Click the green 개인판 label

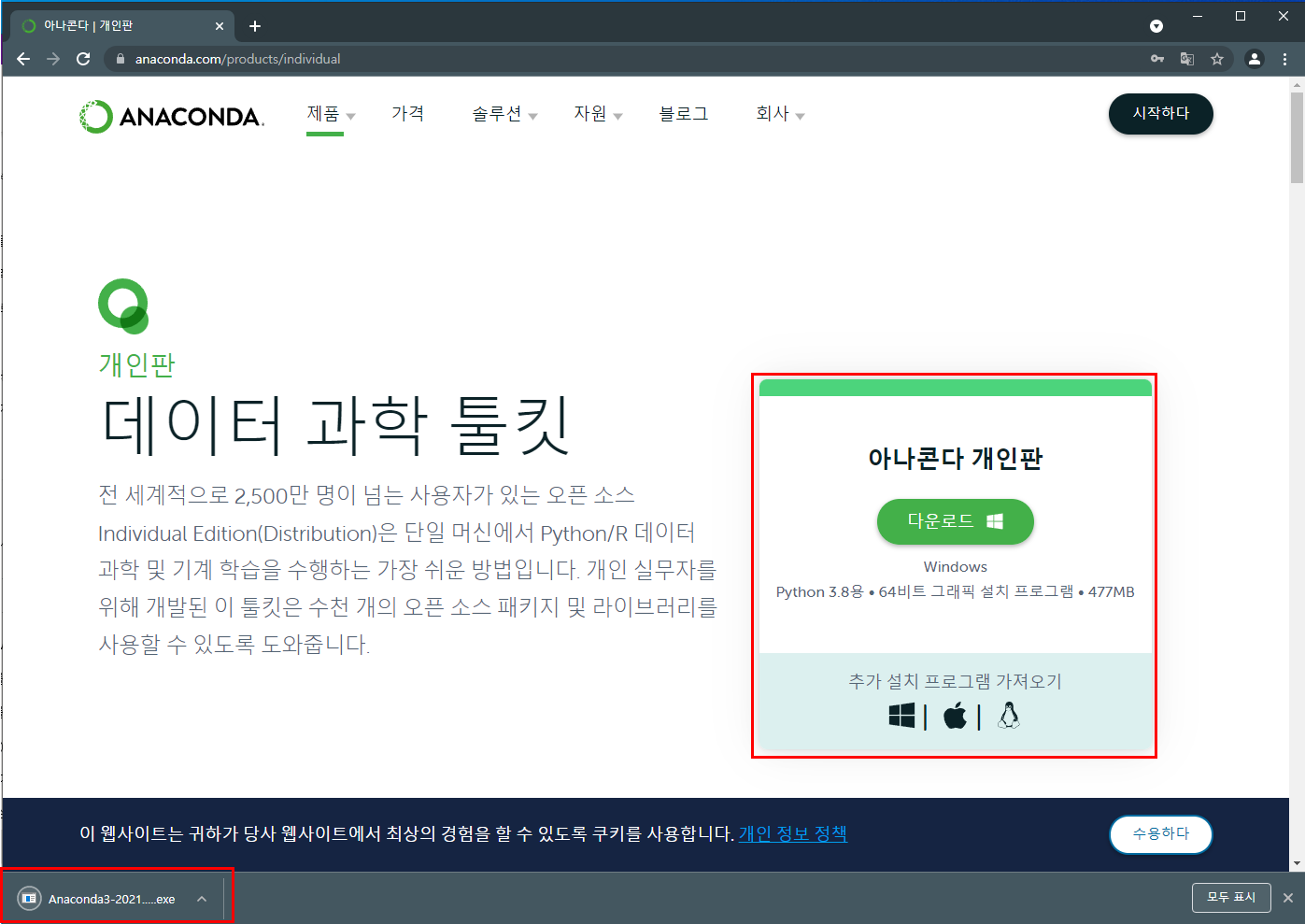pos(137,364)
